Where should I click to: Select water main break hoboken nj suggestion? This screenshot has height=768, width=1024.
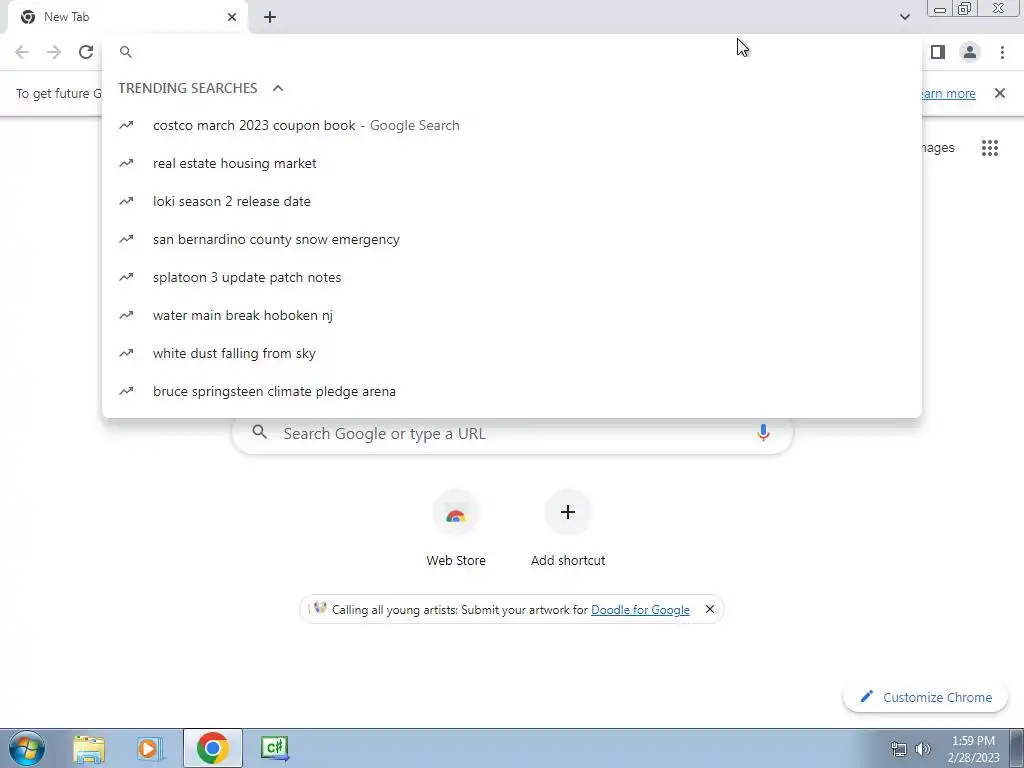(x=511, y=315)
